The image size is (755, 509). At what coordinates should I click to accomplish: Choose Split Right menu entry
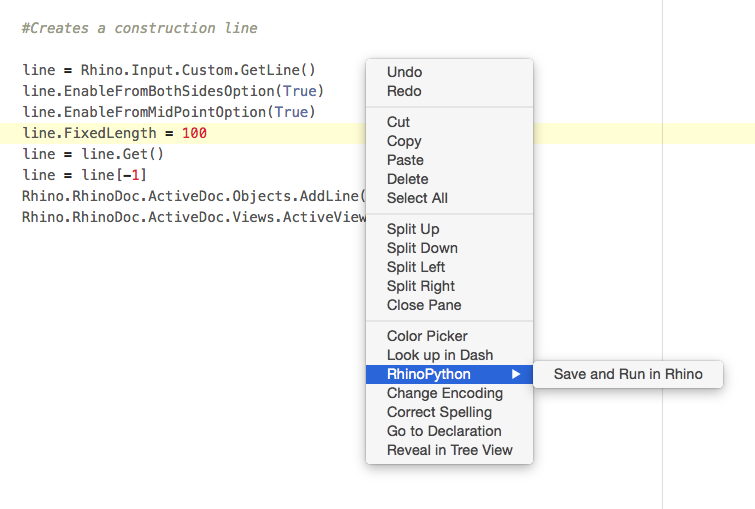[x=449, y=286]
